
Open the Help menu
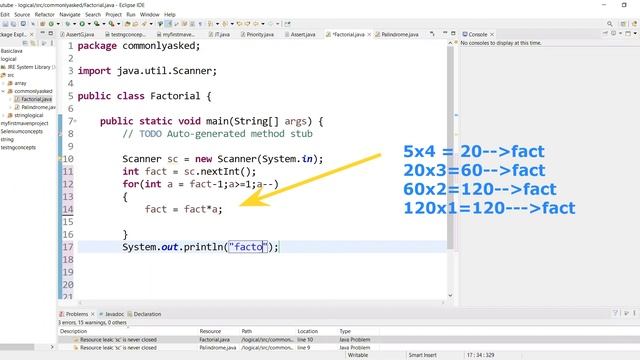pos(170,15)
